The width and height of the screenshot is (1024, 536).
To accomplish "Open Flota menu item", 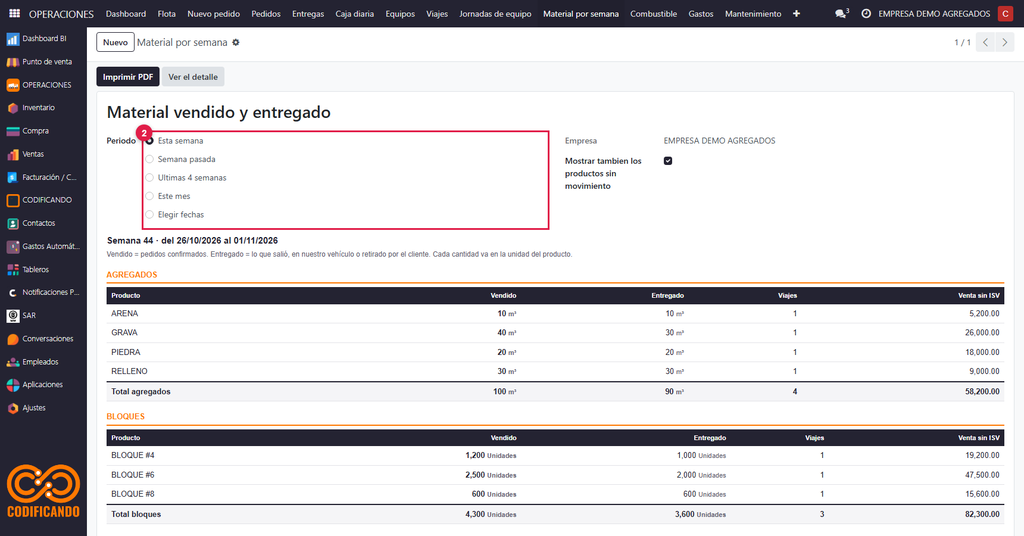I will tap(167, 14).
